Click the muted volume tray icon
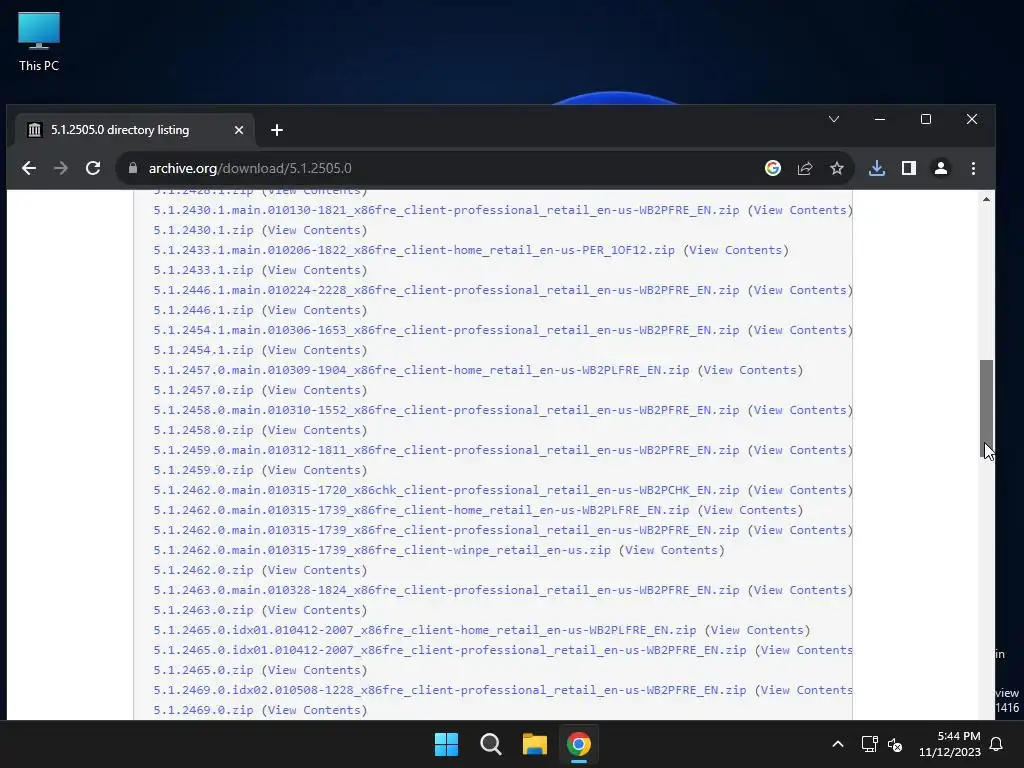Screen dimensions: 1024x768 (895, 744)
